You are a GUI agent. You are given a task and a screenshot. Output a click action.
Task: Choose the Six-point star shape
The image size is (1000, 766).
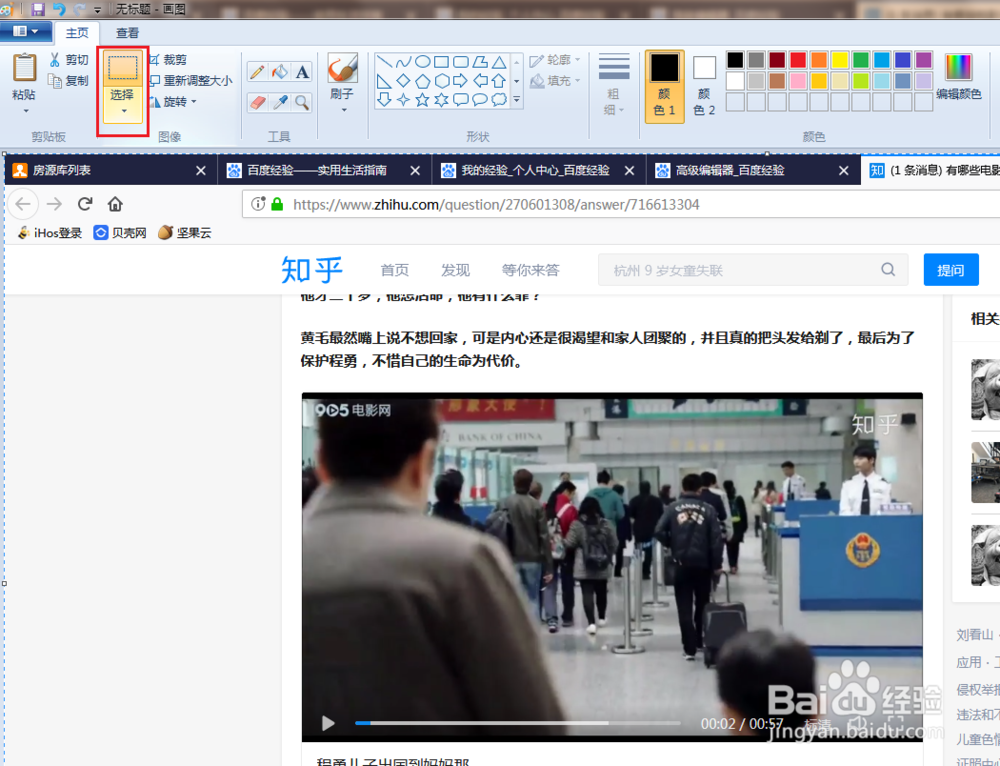tap(441, 99)
